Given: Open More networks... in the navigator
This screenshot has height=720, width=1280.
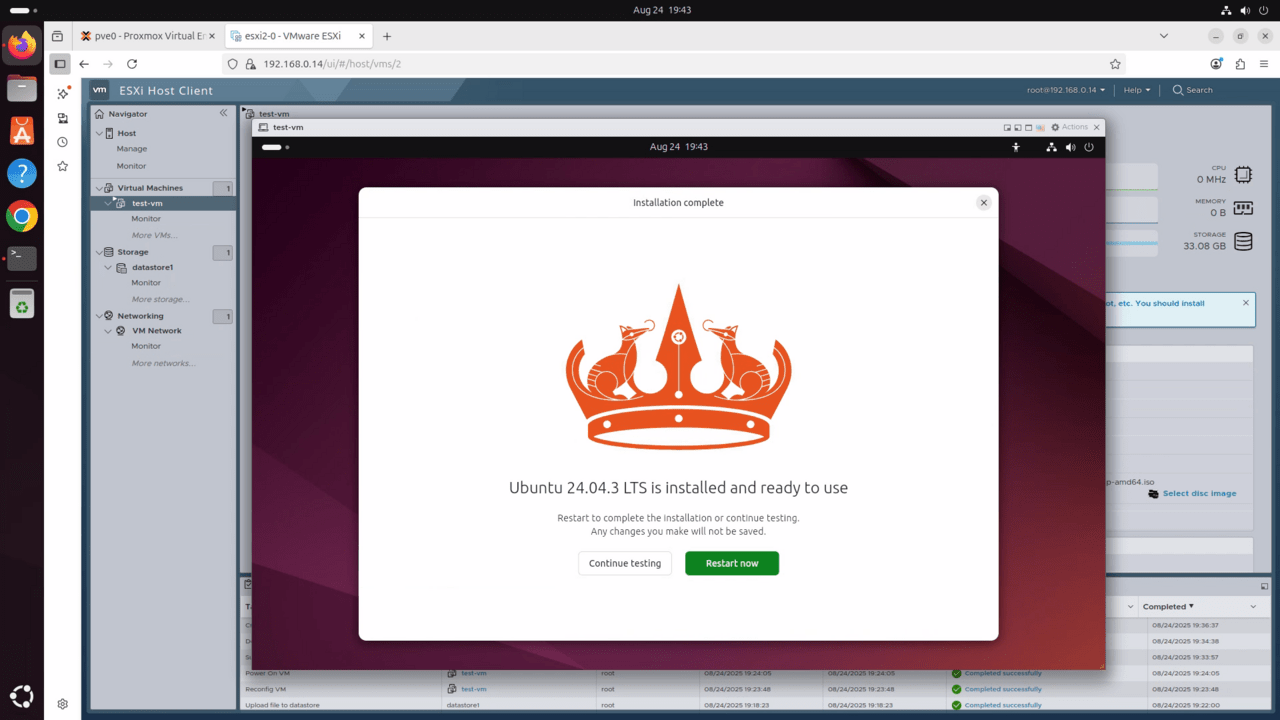Looking at the screenshot, I should pyautogui.click(x=164, y=363).
